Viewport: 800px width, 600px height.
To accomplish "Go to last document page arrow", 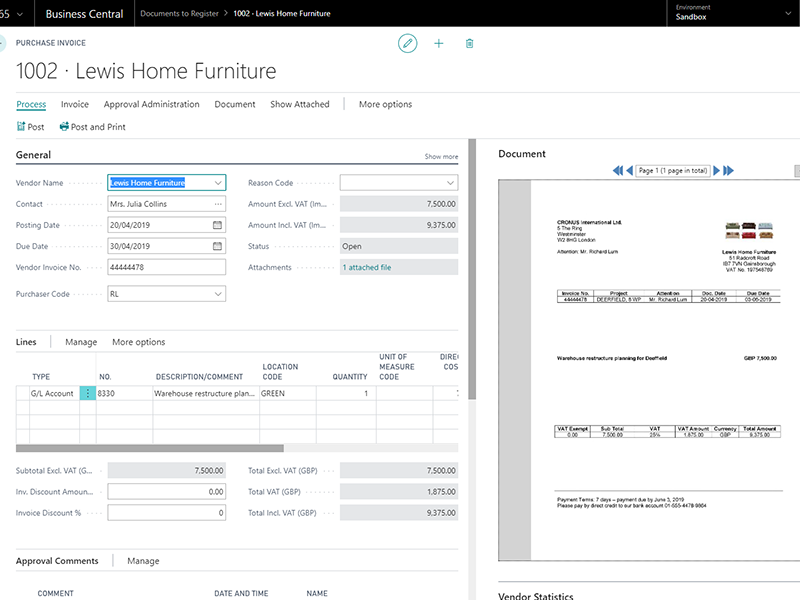I will tap(729, 170).
